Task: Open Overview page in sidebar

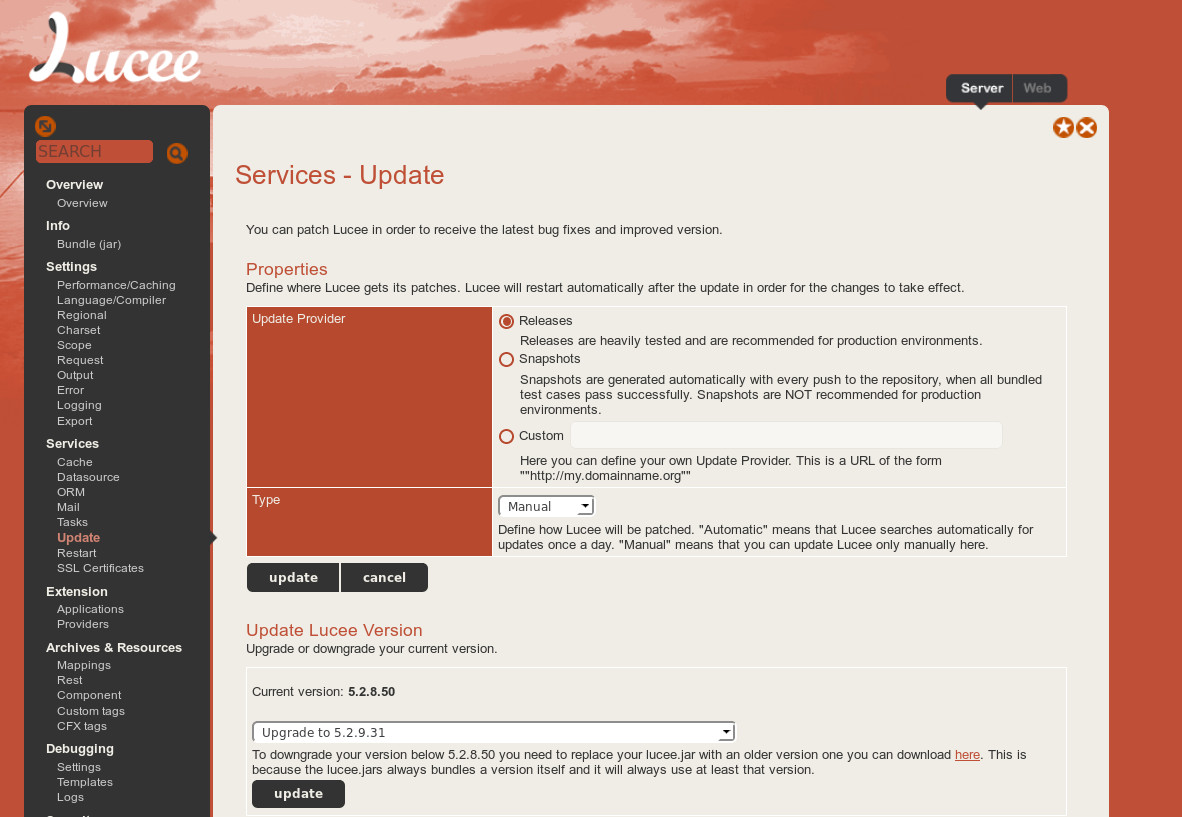Action: (82, 203)
